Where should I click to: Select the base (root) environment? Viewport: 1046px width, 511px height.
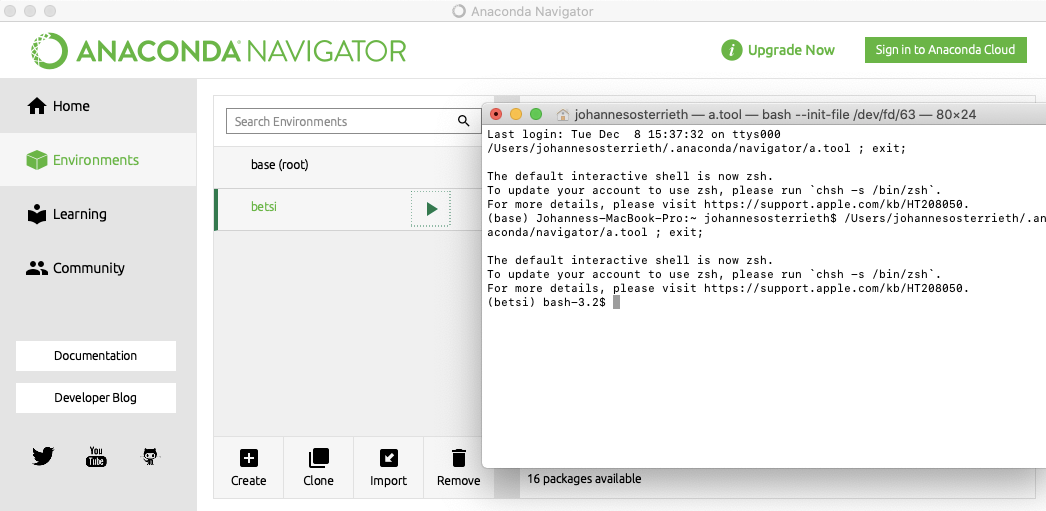(348, 164)
